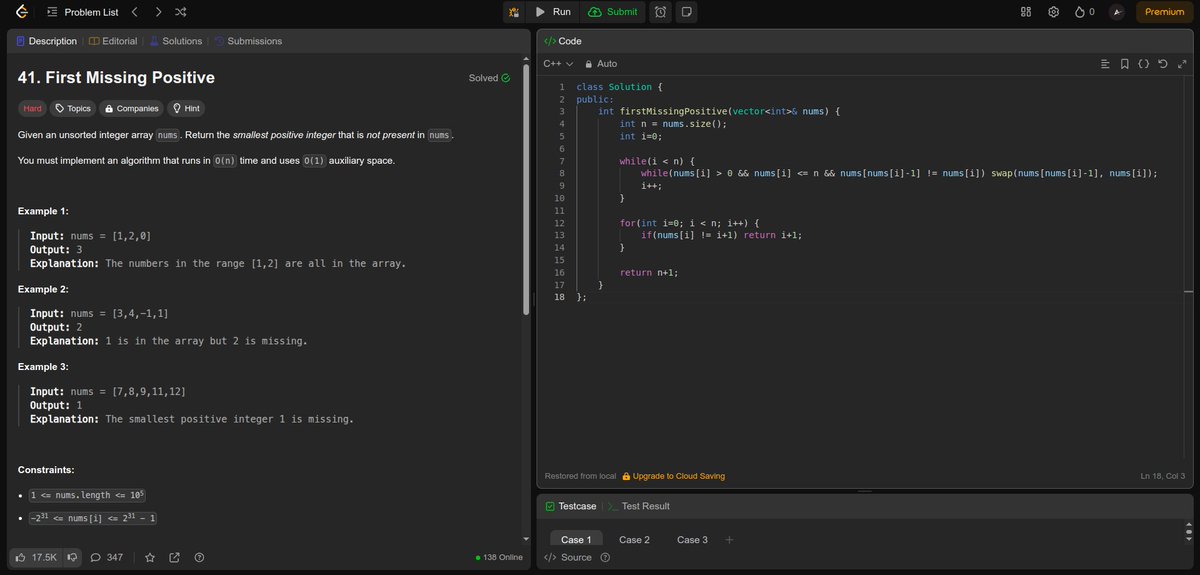Open the debugger bug icon
1200x575 pixels.
point(514,12)
